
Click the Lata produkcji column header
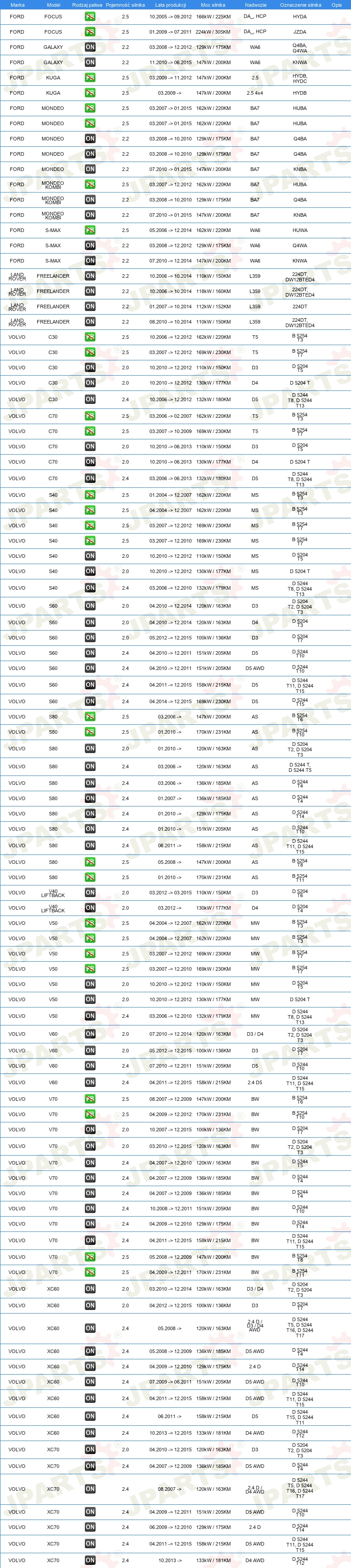pos(170,5)
